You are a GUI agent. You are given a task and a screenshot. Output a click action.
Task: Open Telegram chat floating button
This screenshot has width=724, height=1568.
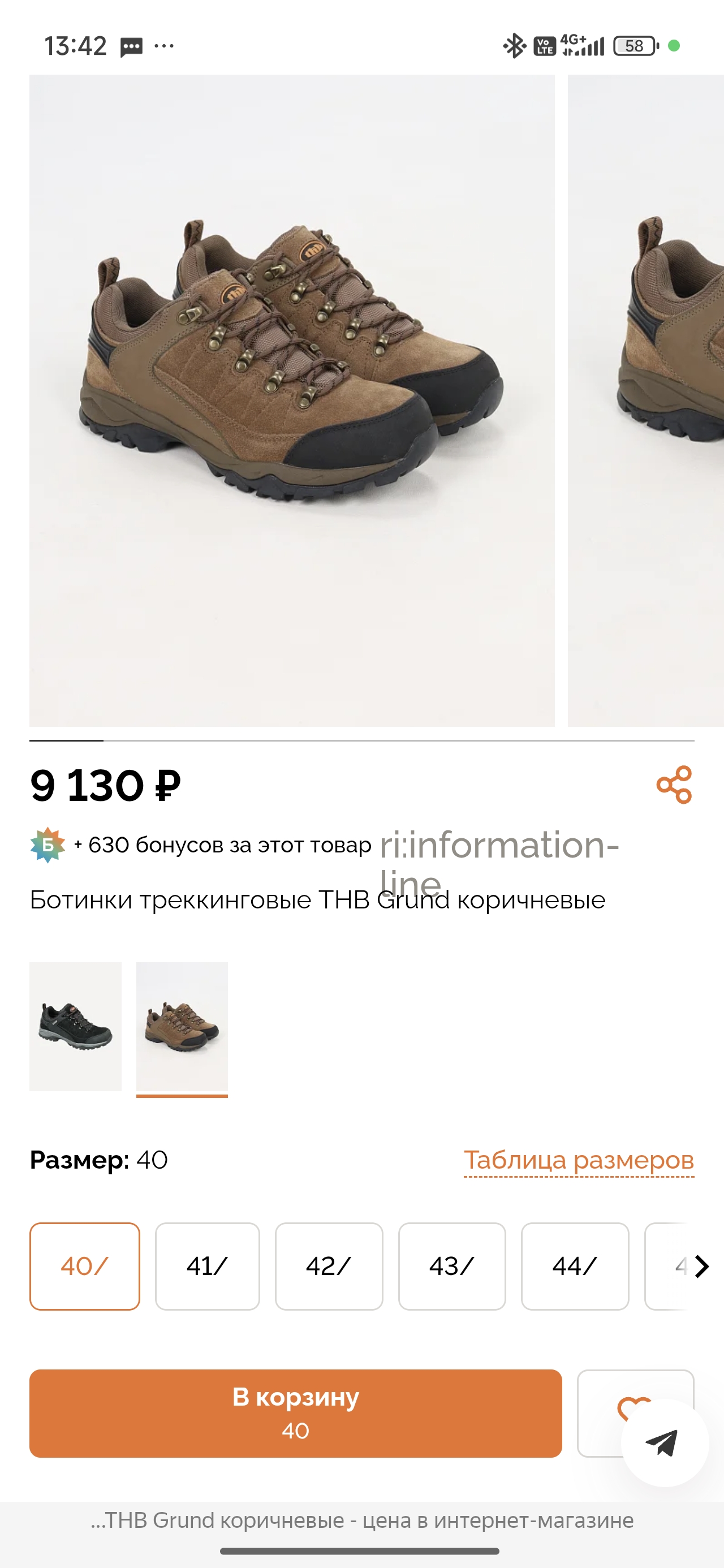point(664,1442)
